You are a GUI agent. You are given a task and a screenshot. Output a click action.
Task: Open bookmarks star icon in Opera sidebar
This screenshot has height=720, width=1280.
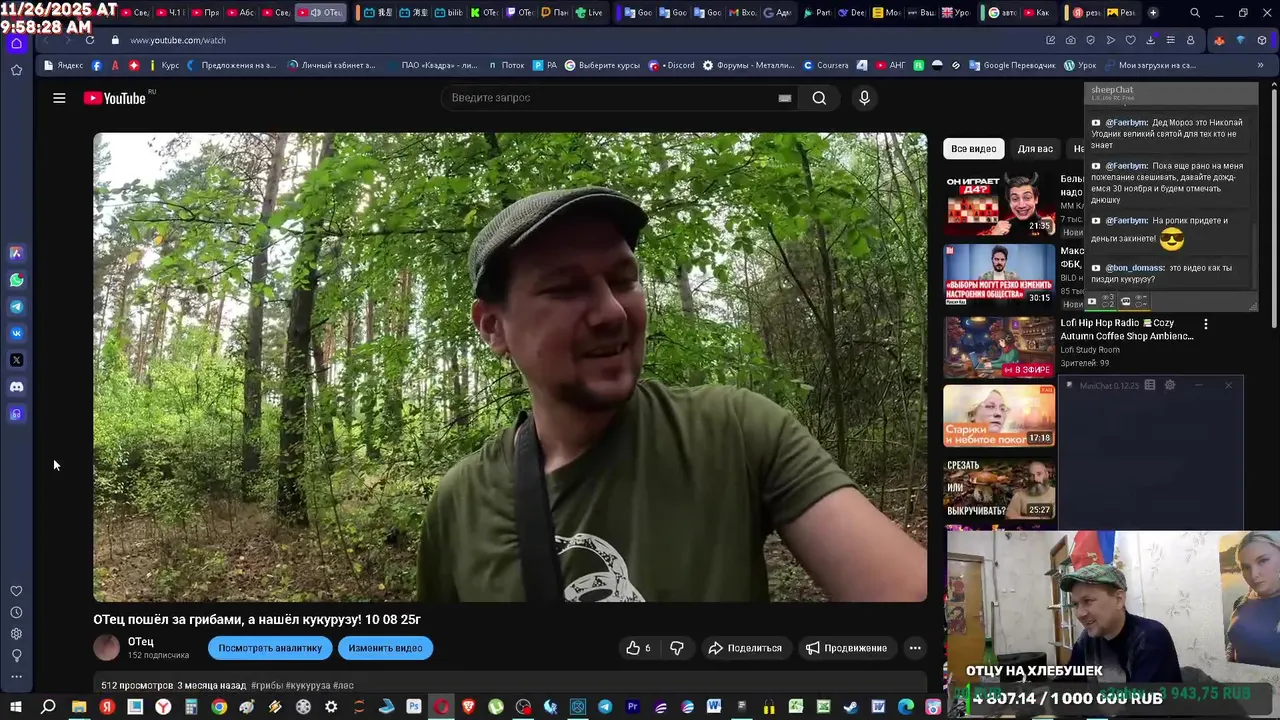coord(16,70)
